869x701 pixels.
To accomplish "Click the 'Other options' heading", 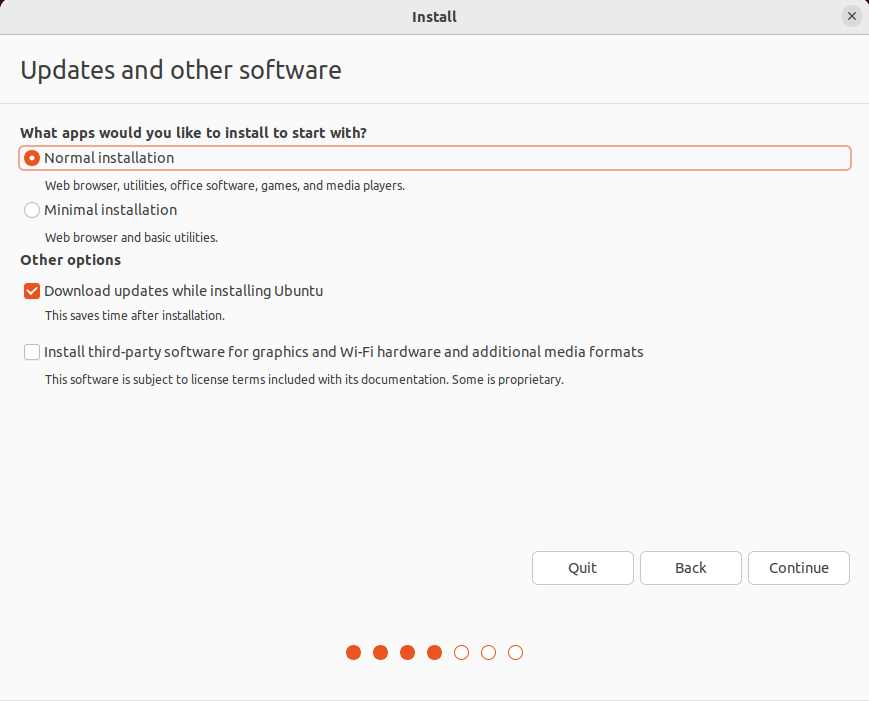I will tap(70, 260).
